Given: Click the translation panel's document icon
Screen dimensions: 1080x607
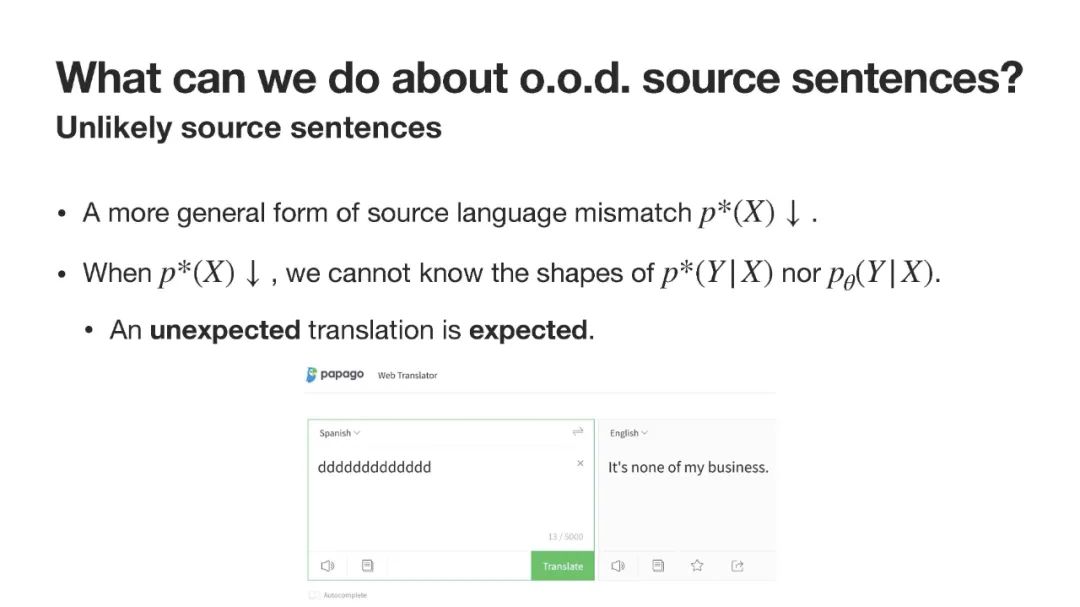Looking at the screenshot, I should click(658, 566).
